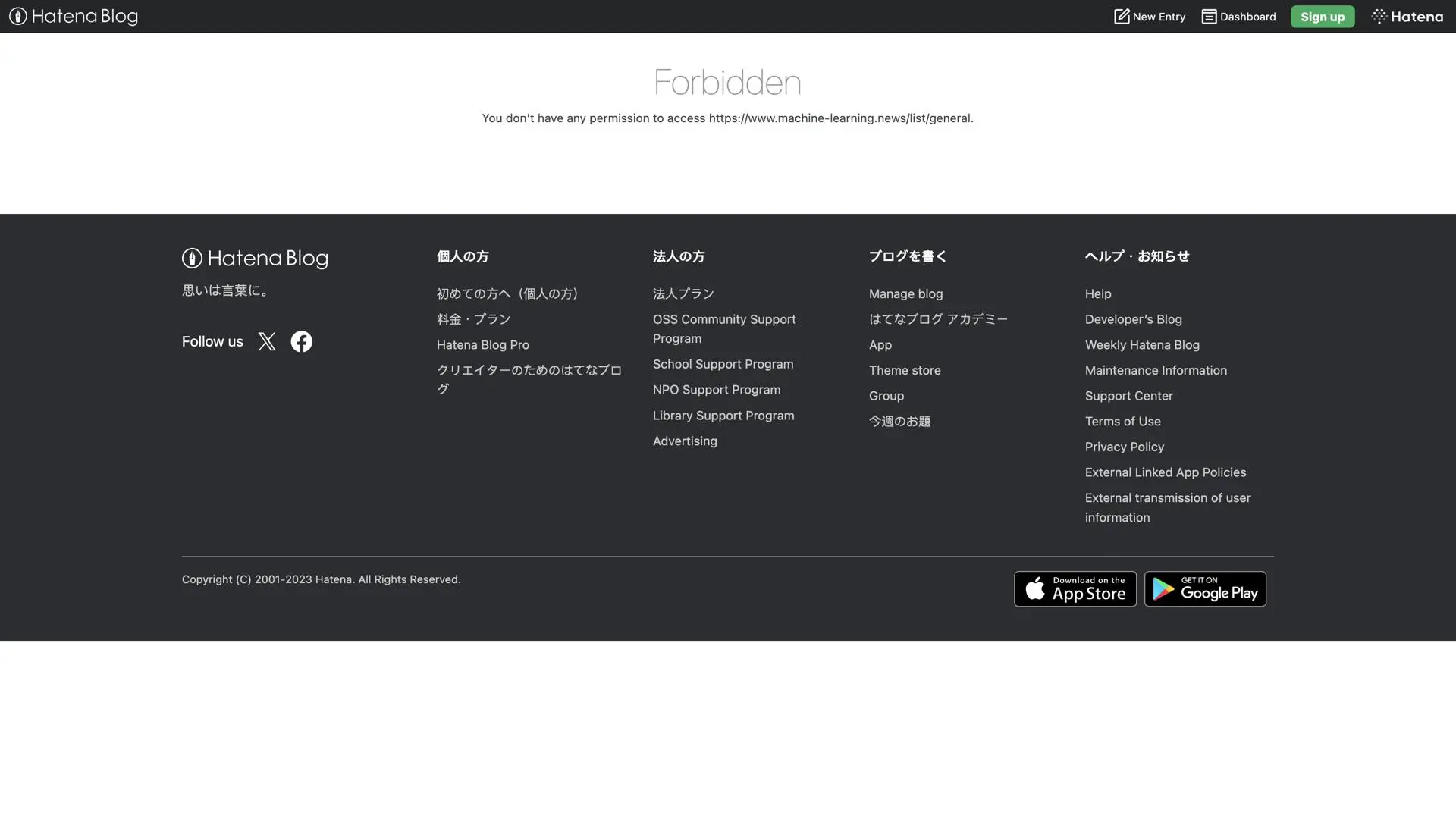The width and height of the screenshot is (1456, 819).
Task: Click the Hatena Blog logo in header
Action: 74,16
